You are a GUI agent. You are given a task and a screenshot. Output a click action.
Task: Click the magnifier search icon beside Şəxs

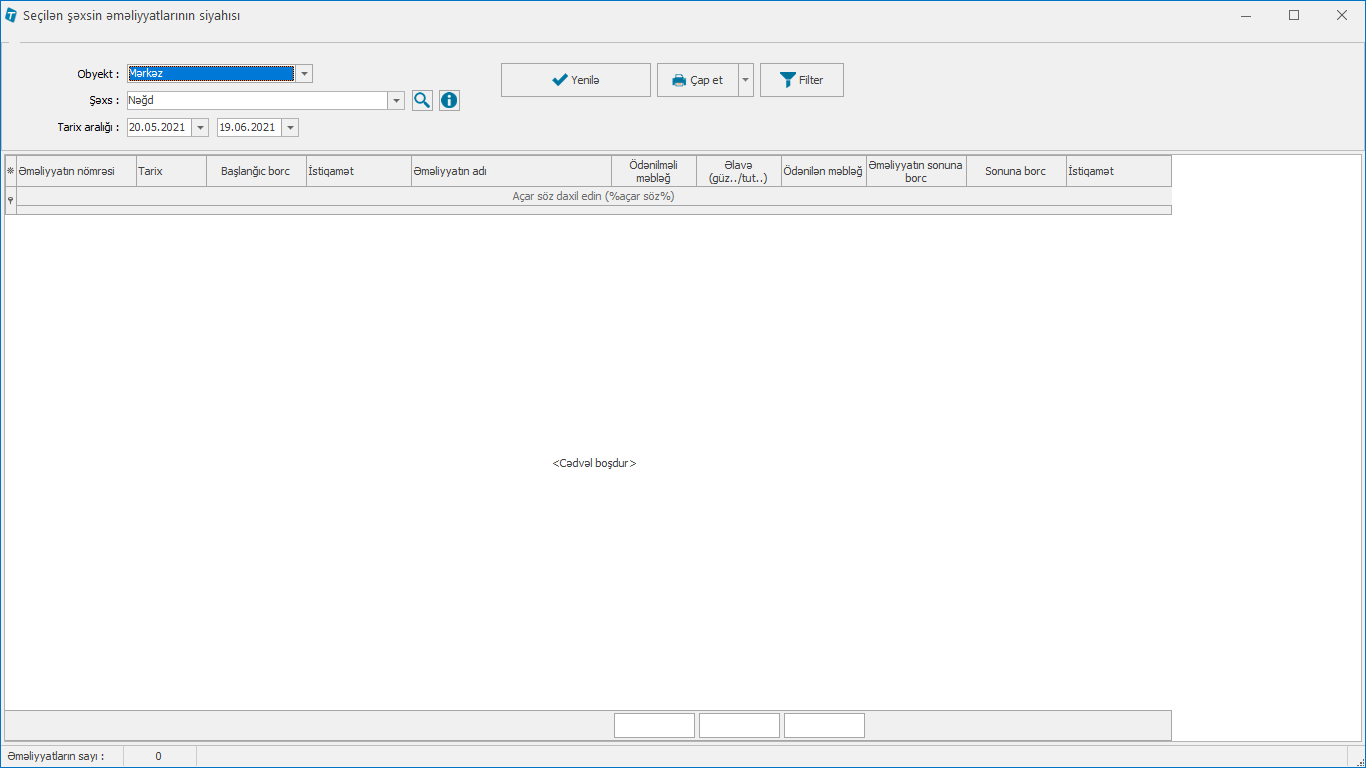coord(422,100)
